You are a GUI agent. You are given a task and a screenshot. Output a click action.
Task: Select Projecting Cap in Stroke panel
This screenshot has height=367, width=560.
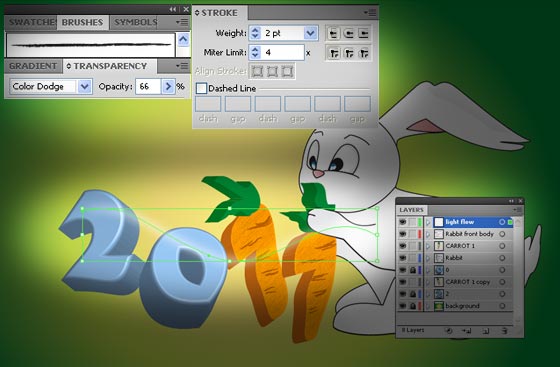[364, 34]
